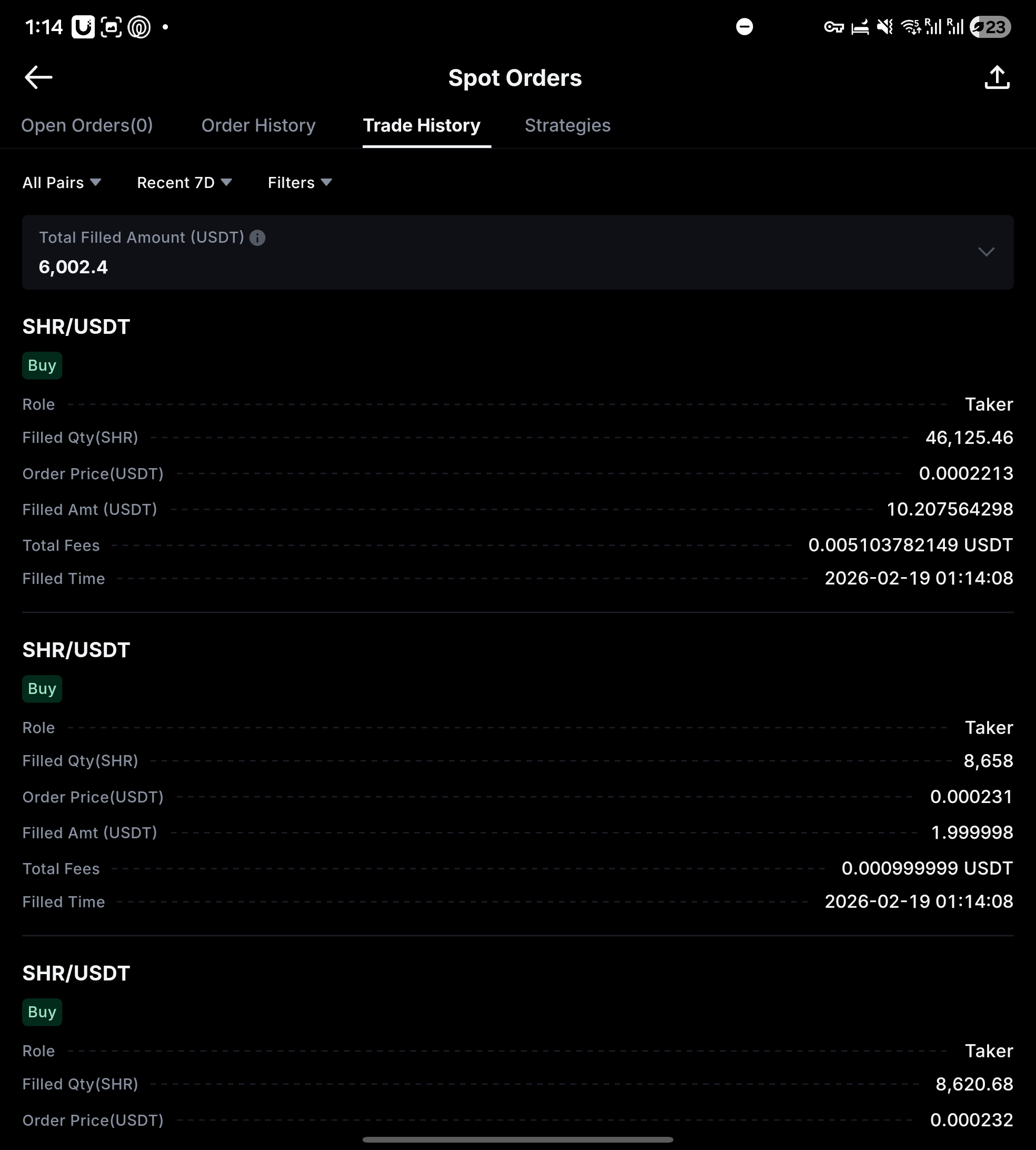Tap the bottom navigation gesture bar

[517, 1140]
